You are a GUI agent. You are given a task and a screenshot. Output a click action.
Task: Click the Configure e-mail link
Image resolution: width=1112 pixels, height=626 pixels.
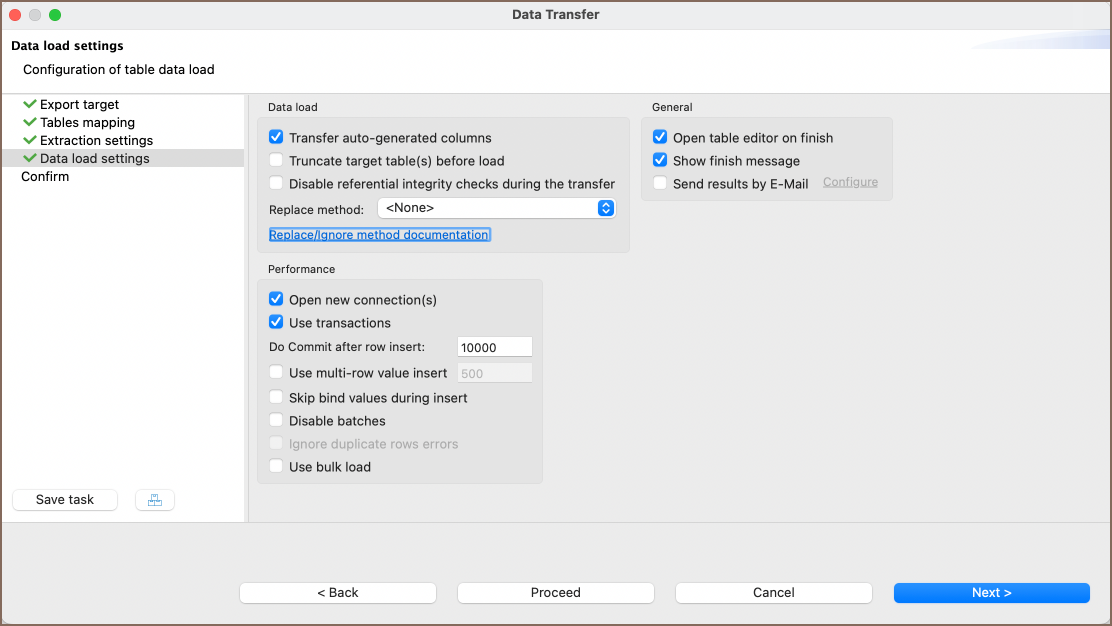(x=850, y=182)
